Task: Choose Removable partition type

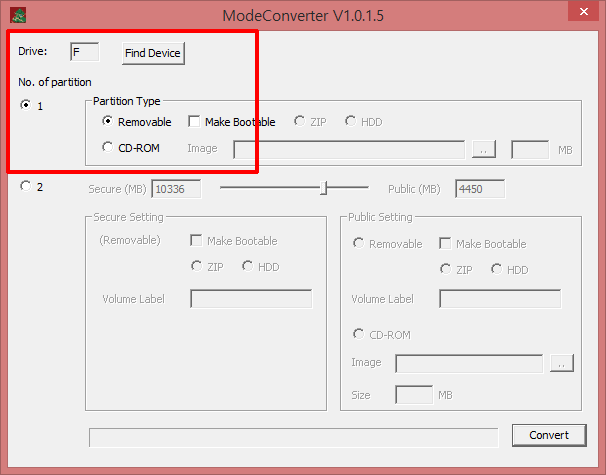Action: pos(108,122)
